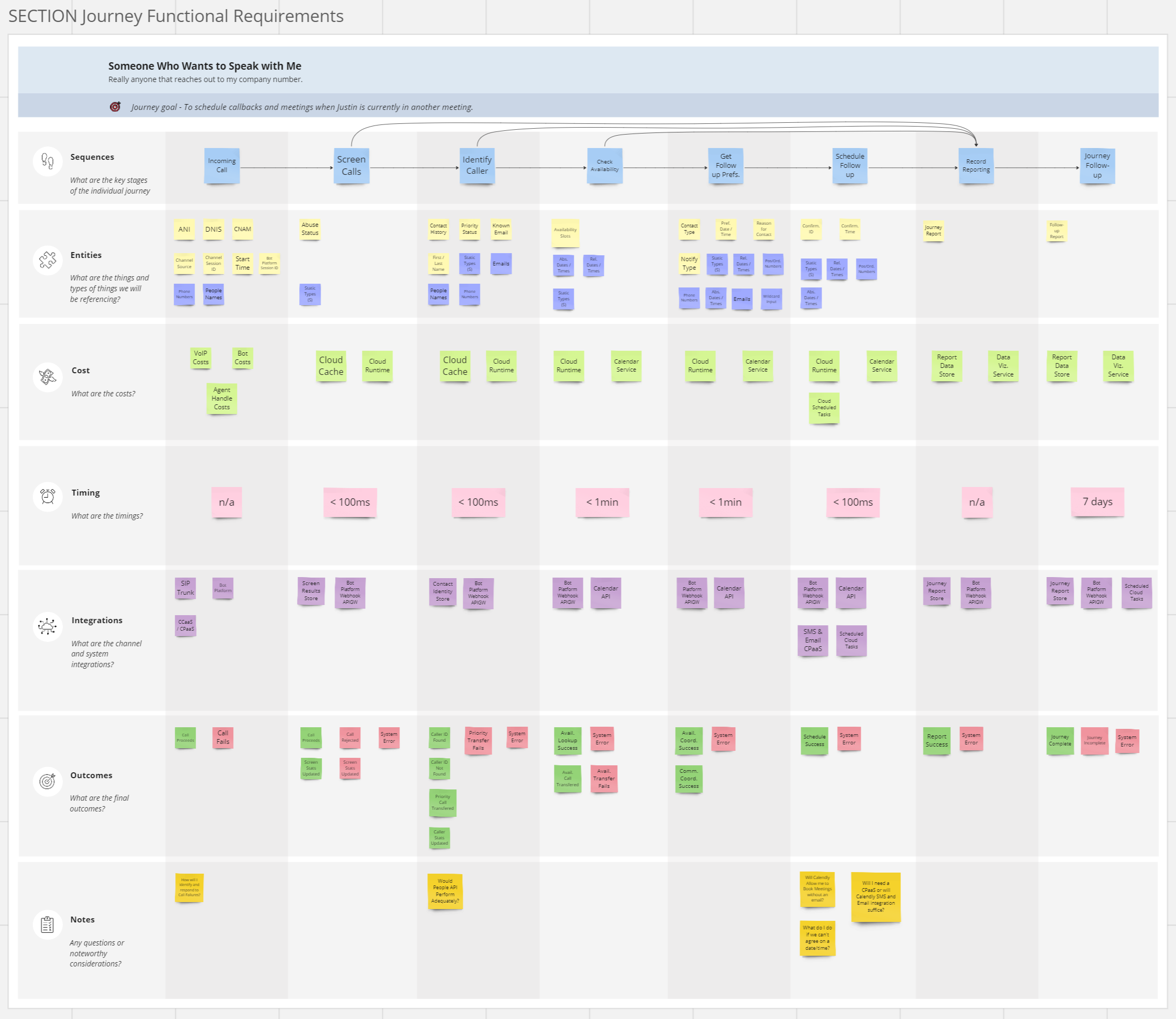Click the Would People API Perform note
This screenshot has width=1176, height=1019.
coord(445,891)
